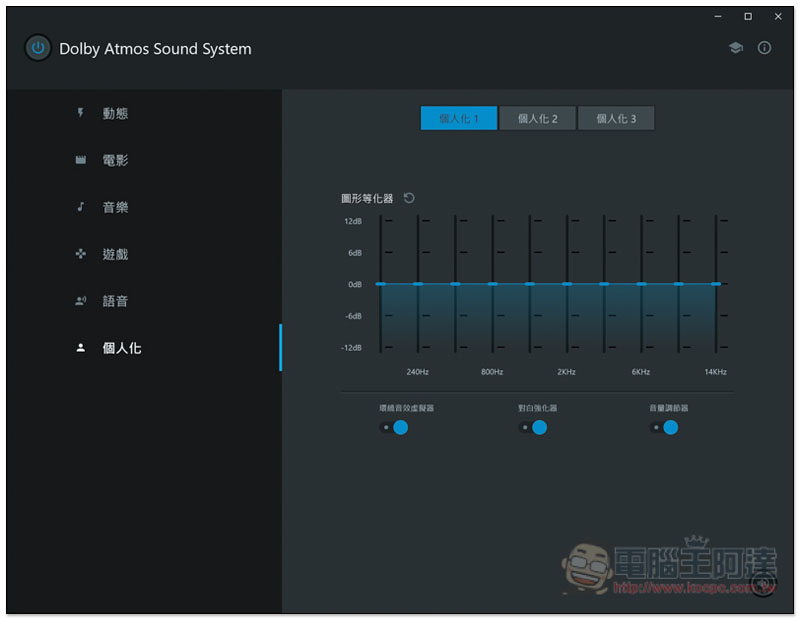Click the -6dB scale label
Image resolution: width=800 pixels, height=621 pixels.
point(354,316)
